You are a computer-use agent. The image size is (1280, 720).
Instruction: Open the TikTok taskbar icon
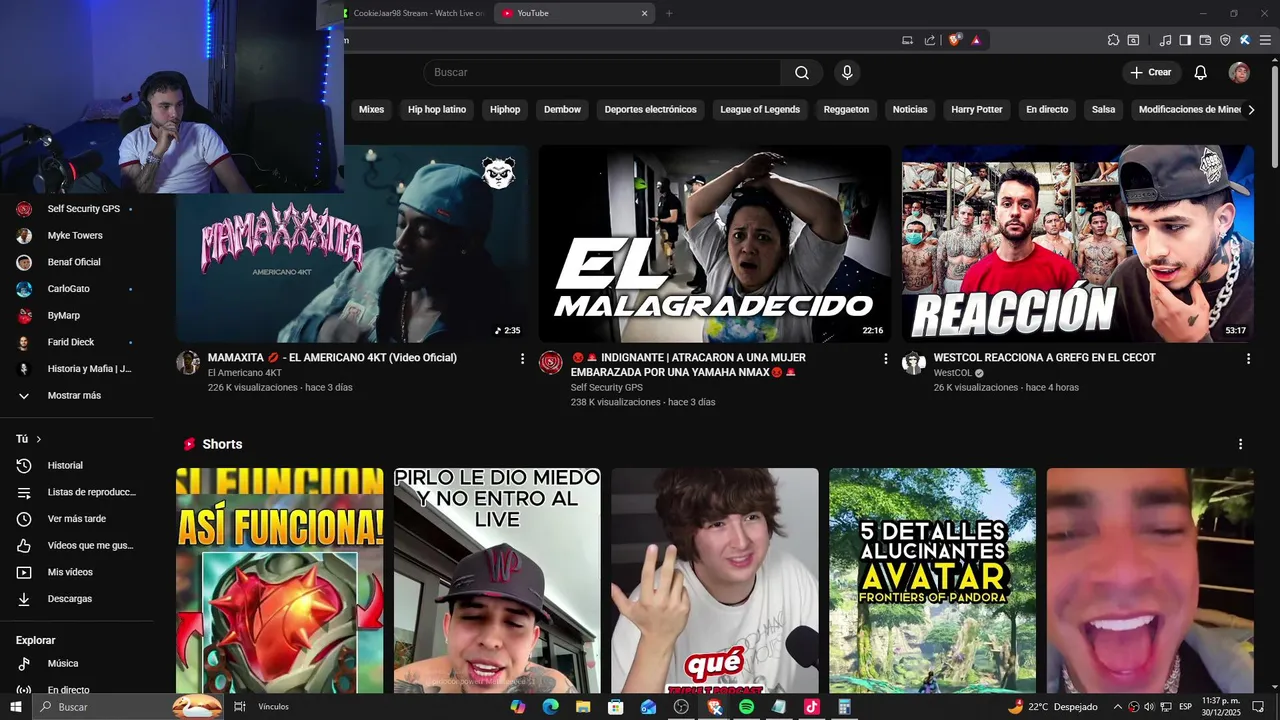(811, 707)
